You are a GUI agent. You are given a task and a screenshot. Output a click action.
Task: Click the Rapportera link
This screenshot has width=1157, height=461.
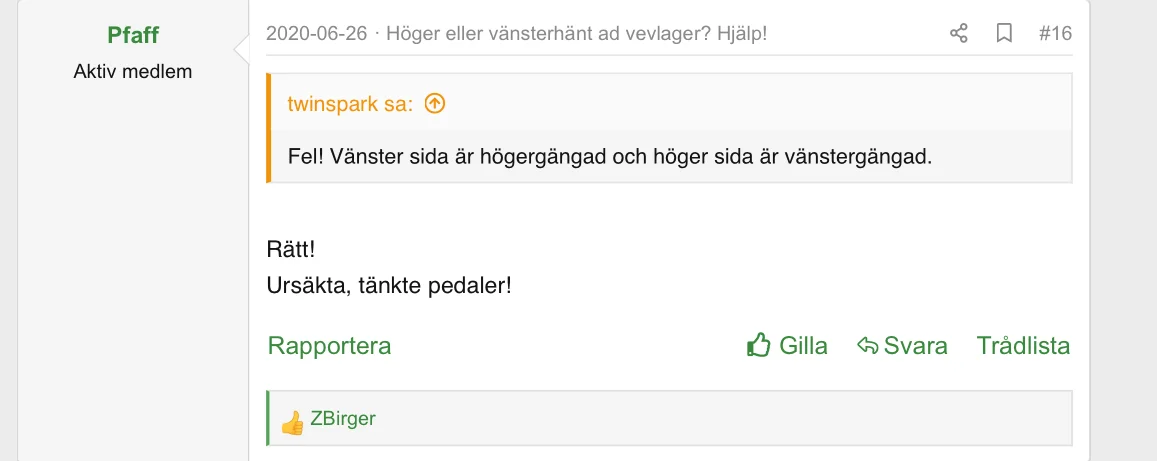point(329,345)
